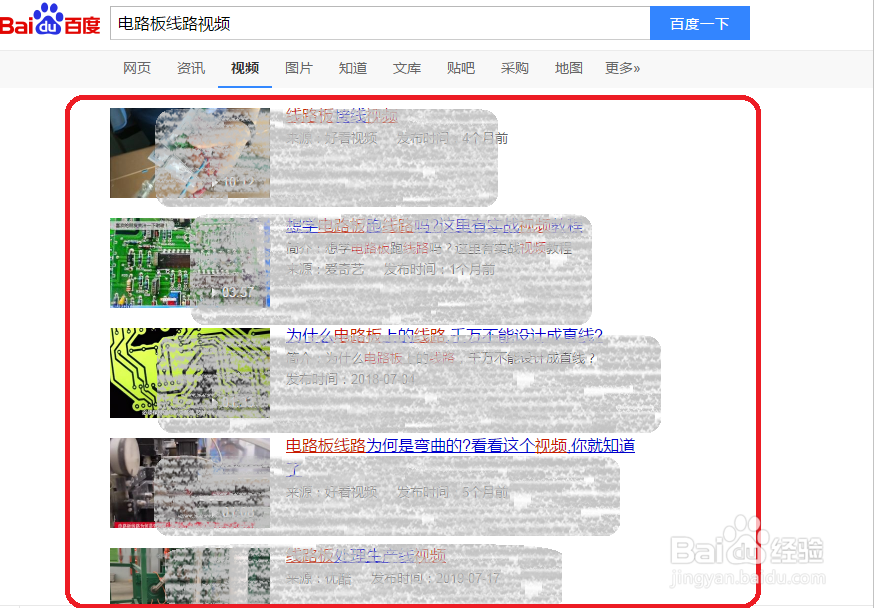Click 发布时间：5个月前 text
874x608 pixels.
click(x=452, y=492)
